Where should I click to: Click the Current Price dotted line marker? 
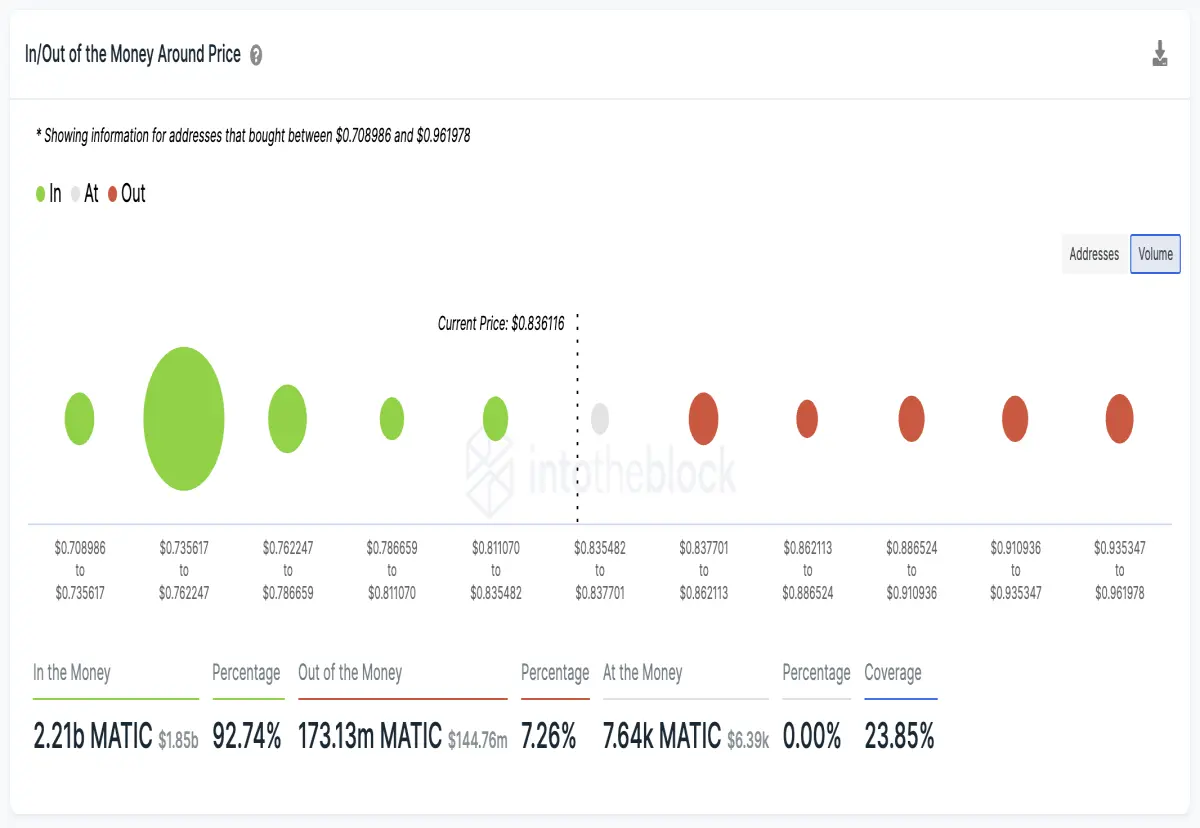coord(578,418)
